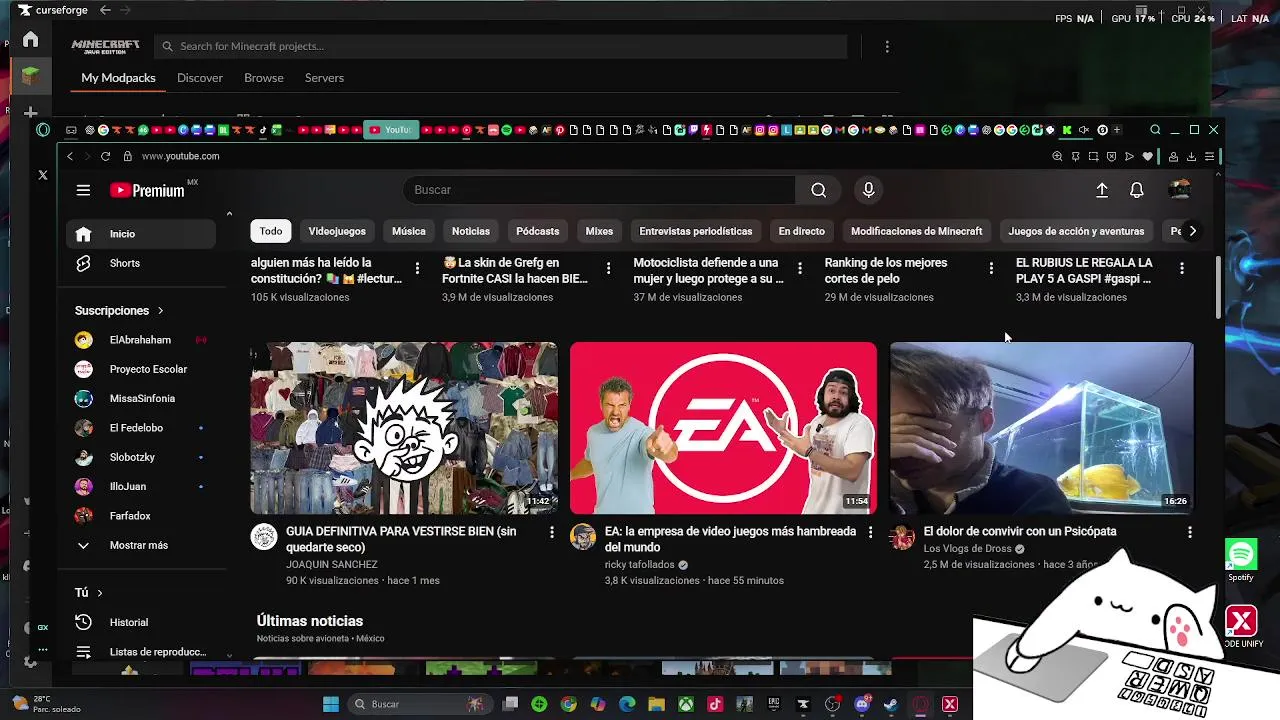Reload the youtube.com page
1280x720 pixels.
[105, 156]
